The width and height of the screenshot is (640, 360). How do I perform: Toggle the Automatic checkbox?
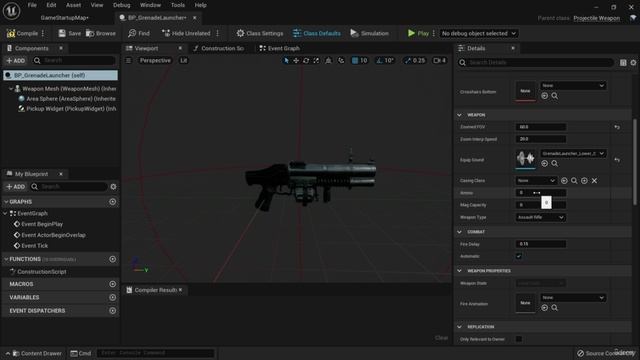pyautogui.click(x=519, y=256)
